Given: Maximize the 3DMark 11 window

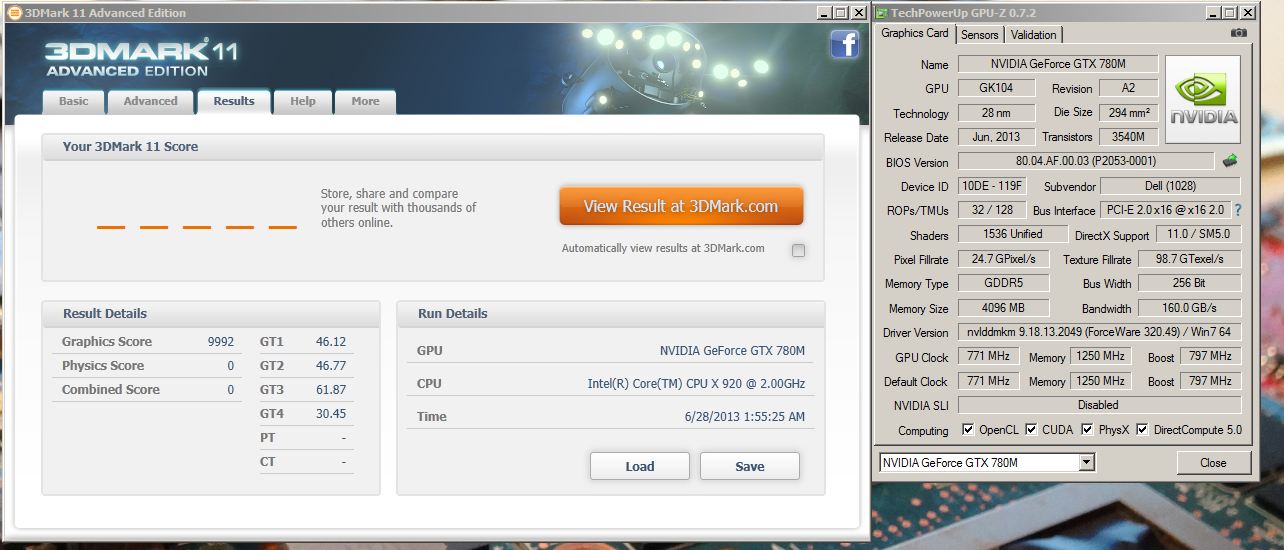Looking at the screenshot, I should click(x=840, y=13).
